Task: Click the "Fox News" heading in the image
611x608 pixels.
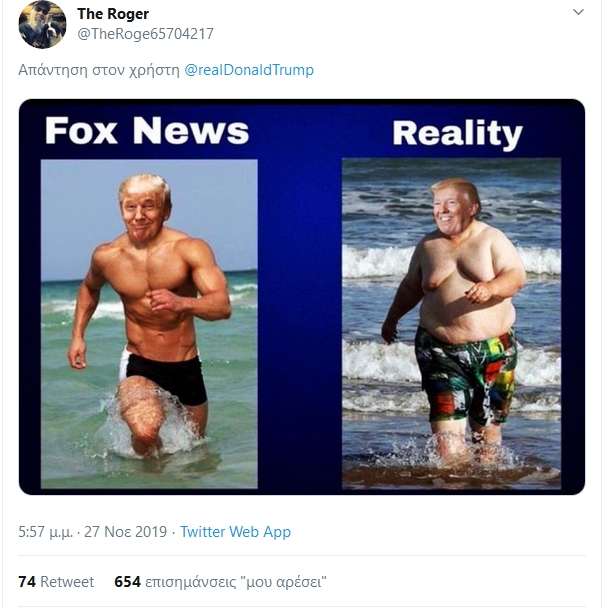Action: point(147,131)
